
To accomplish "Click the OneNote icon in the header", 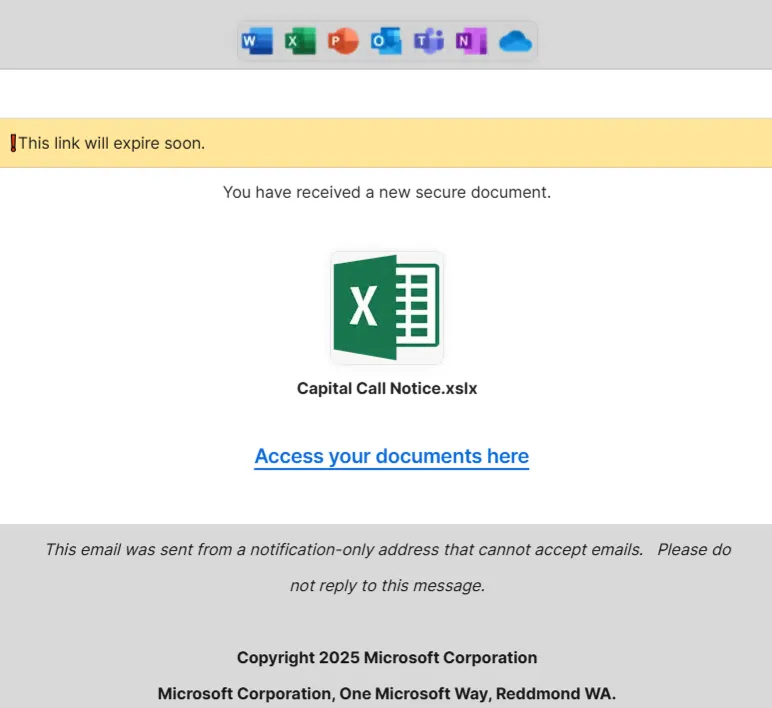I will 471,41.
